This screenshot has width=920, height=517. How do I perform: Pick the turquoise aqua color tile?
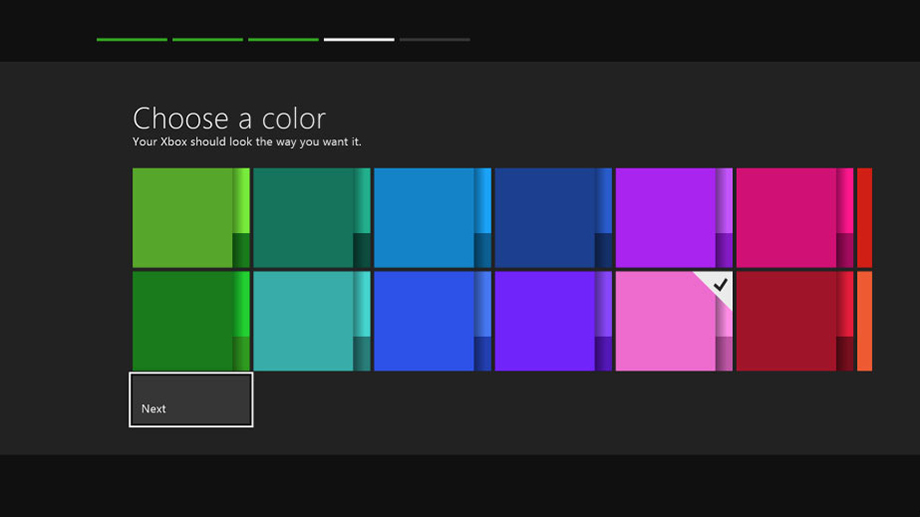coord(311,321)
